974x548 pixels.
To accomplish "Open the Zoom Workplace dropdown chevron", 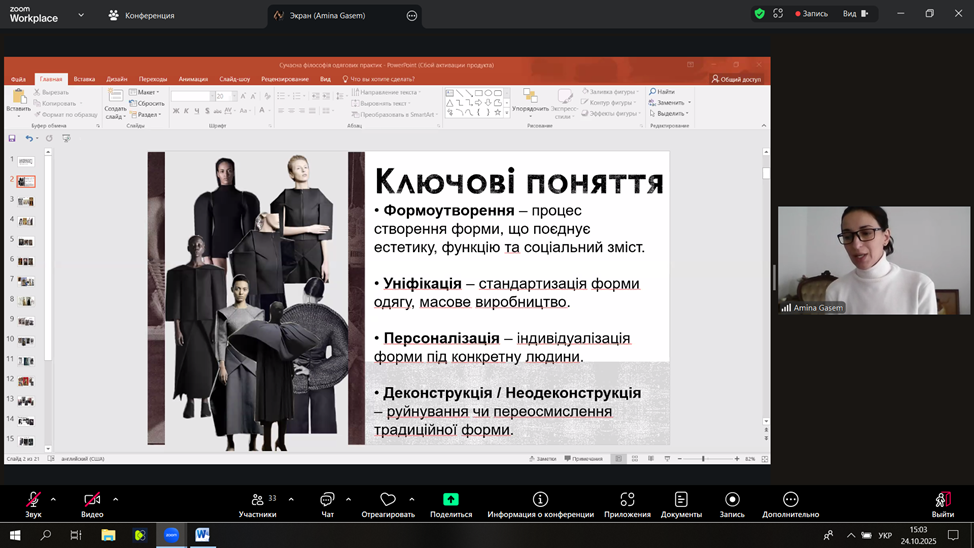I will coord(81,15).
